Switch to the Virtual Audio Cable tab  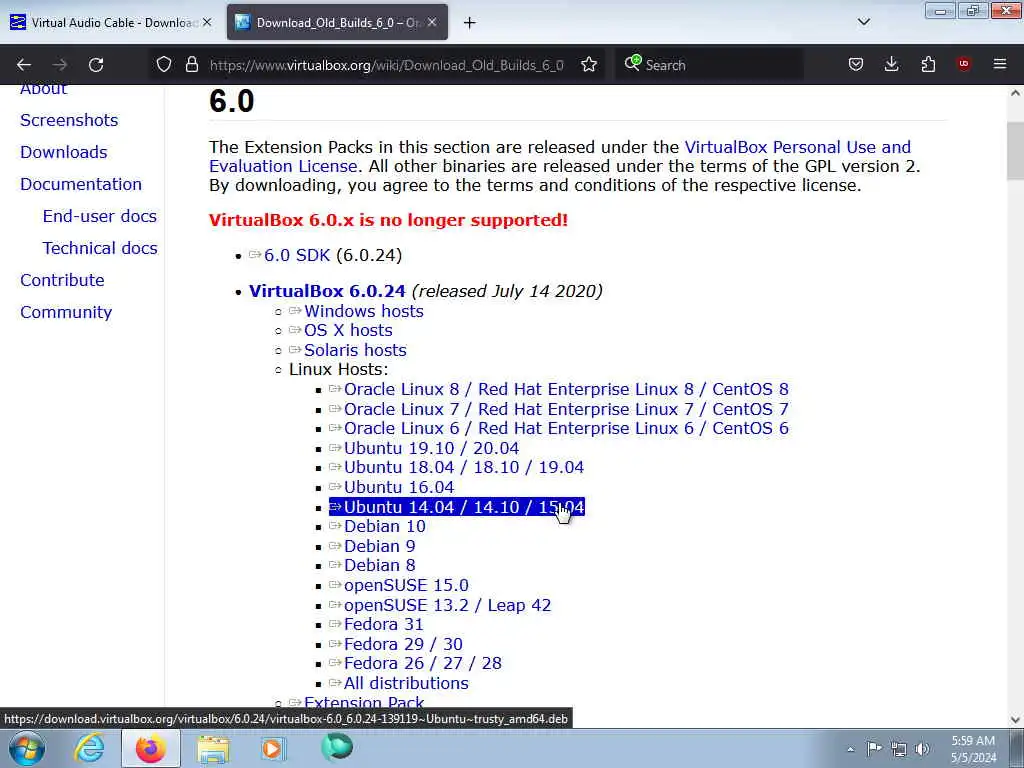(112, 22)
